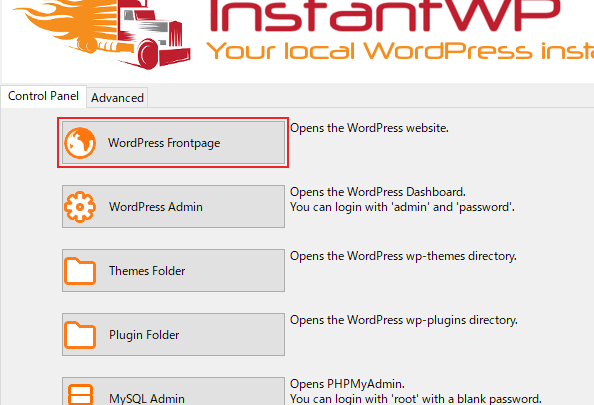Click the gear icon for WordPress Admin

pos(80,207)
